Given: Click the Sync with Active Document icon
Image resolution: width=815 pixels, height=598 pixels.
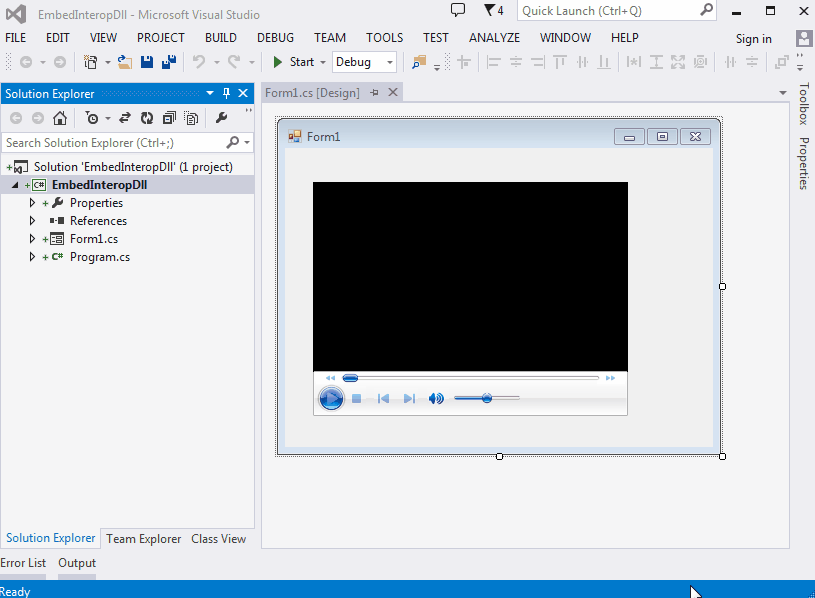Looking at the screenshot, I should 125,118.
